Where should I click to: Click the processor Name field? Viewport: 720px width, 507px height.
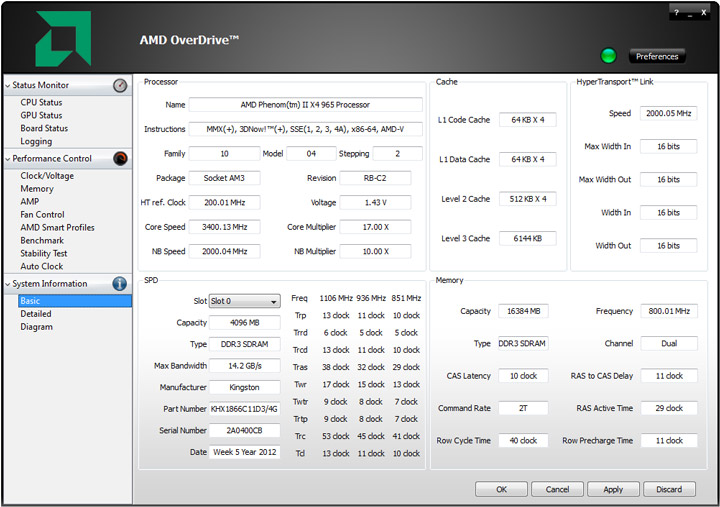click(305, 104)
